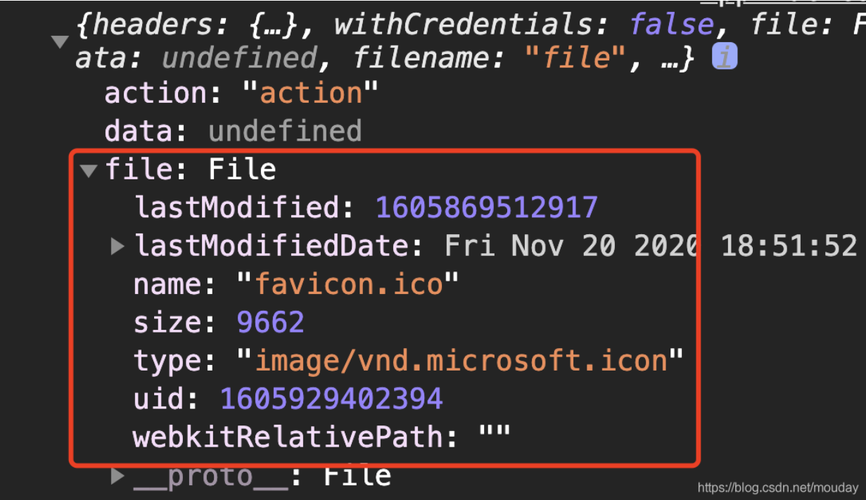
Task: Click the "action" orange string value
Action: 310,92
